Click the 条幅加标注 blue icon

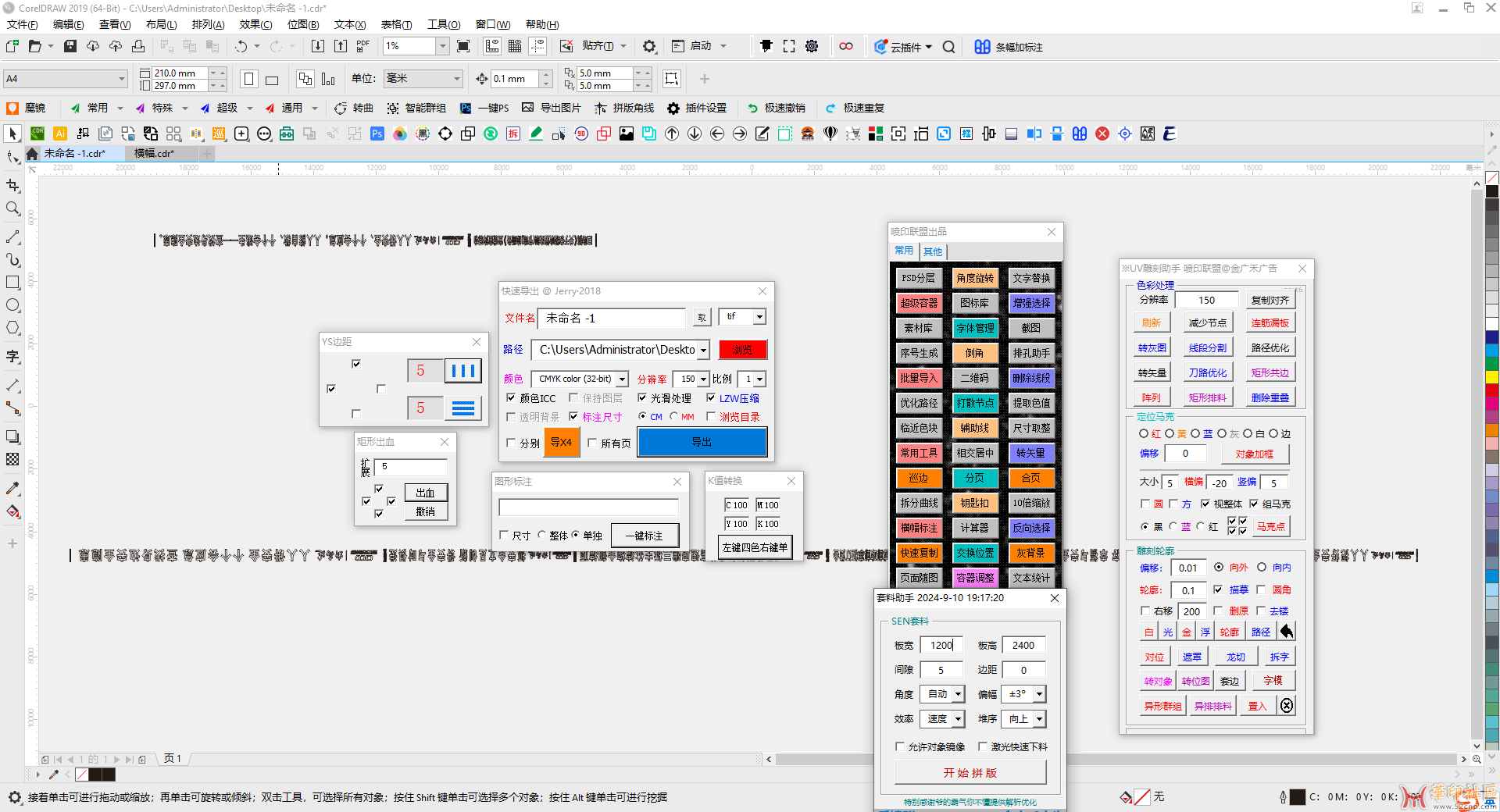(983, 47)
